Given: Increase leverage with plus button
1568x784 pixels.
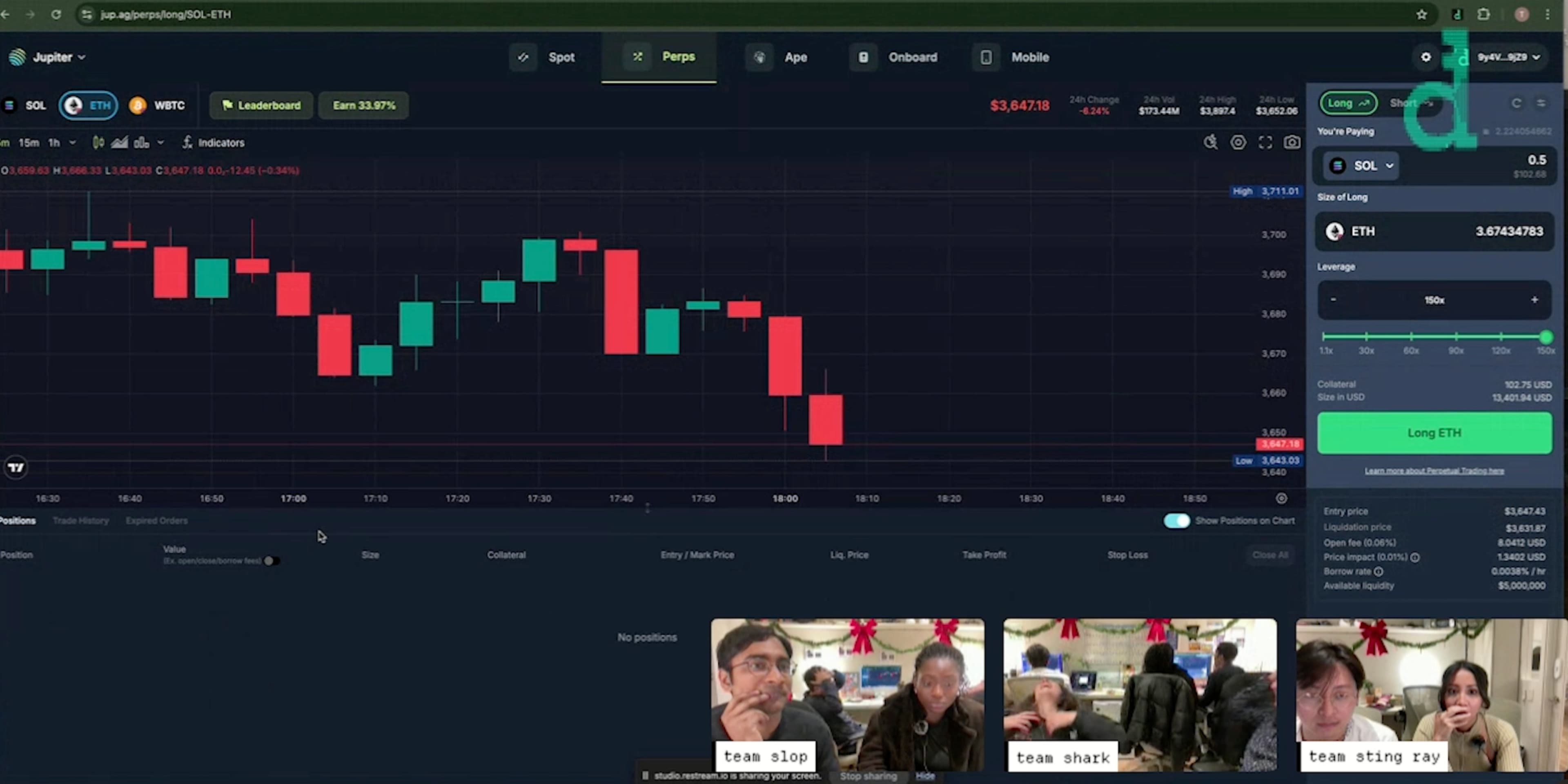Looking at the screenshot, I should tap(1534, 299).
